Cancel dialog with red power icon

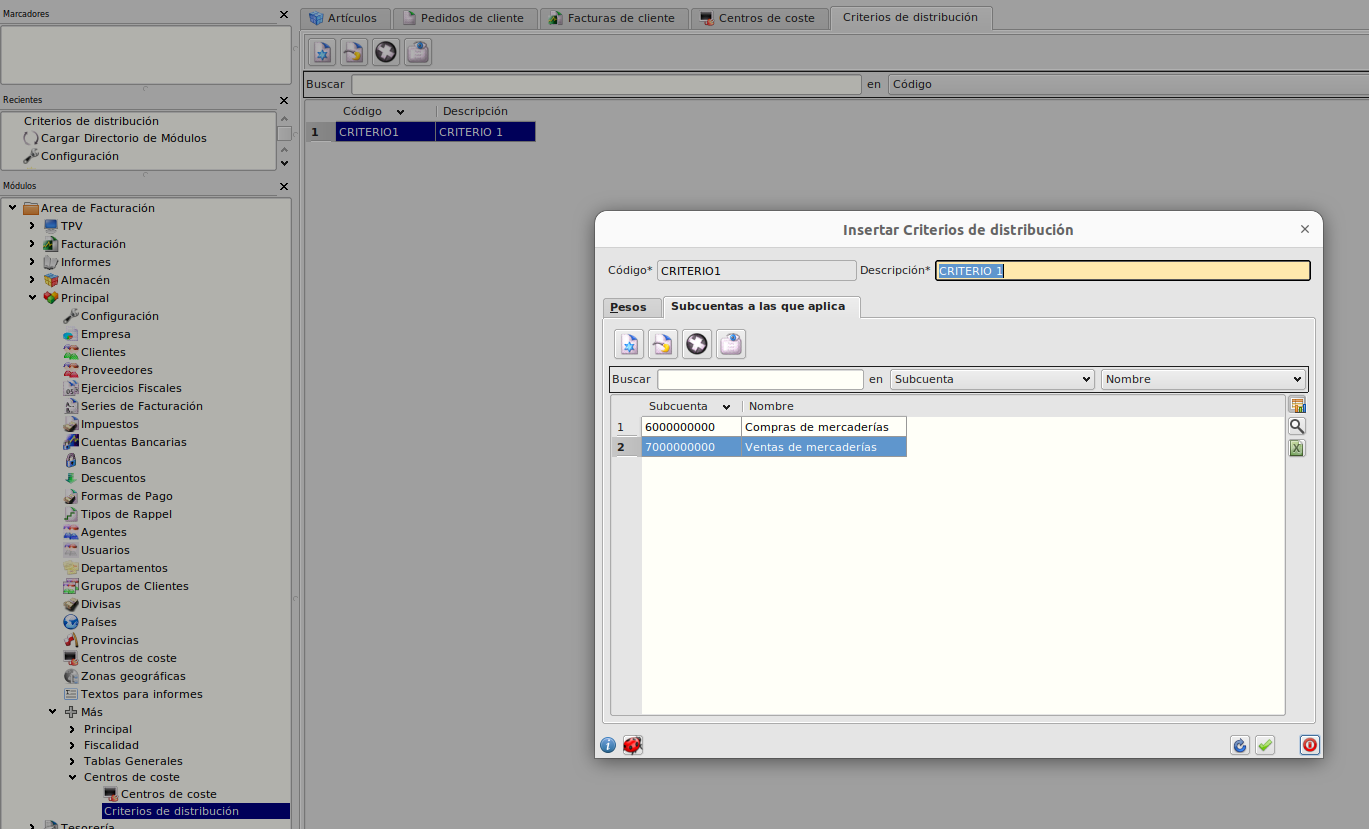[1310, 745]
